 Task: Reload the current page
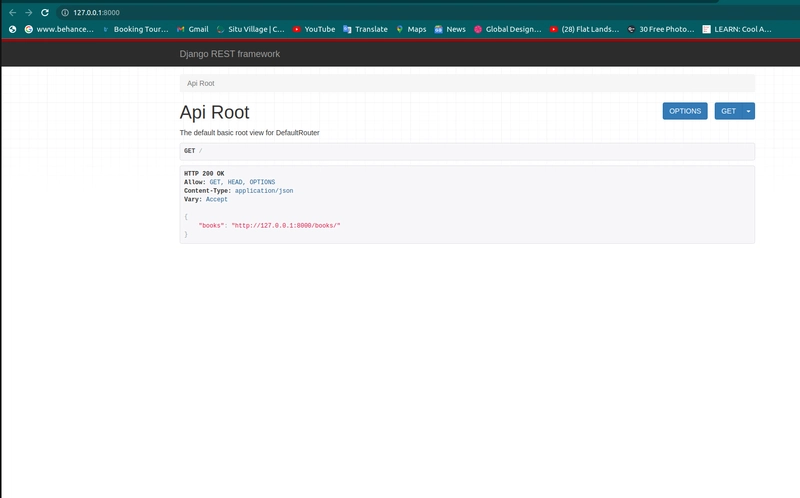(x=45, y=12)
